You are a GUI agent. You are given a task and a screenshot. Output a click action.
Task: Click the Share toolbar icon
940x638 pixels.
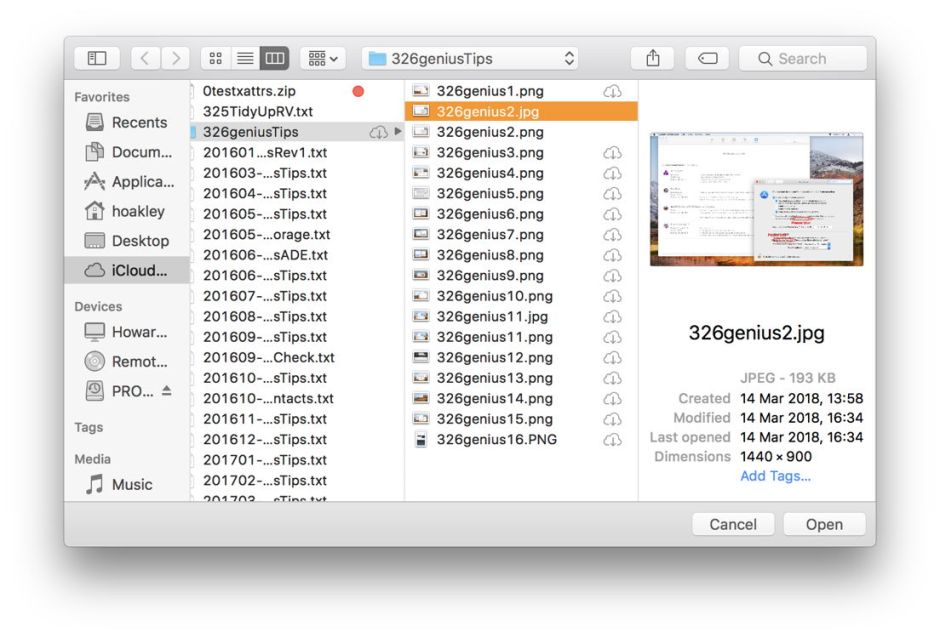coord(653,58)
